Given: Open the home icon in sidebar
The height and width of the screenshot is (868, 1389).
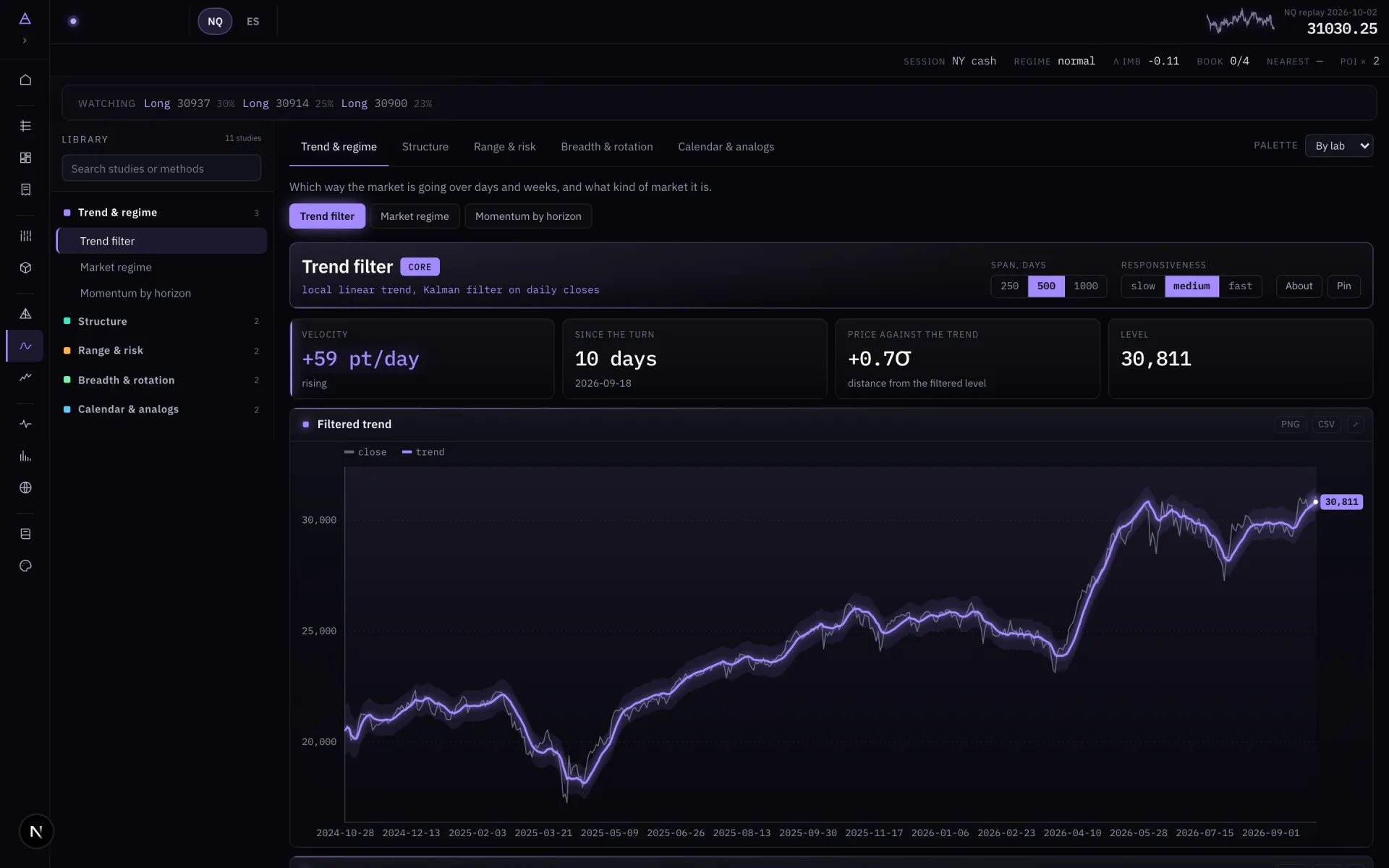Looking at the screenshot, I should click(x=25, y=80).
